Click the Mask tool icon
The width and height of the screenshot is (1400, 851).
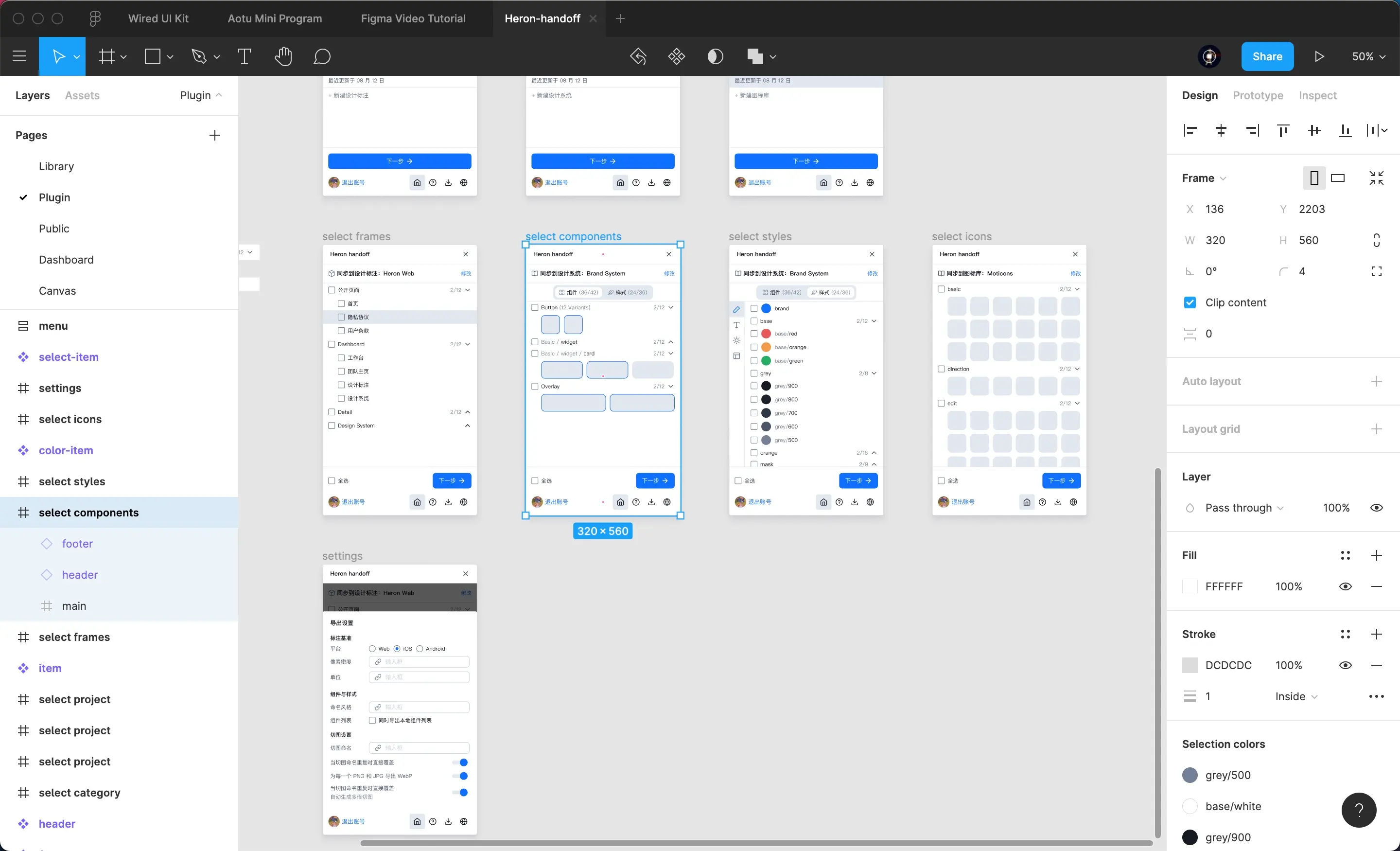click(x=715, y=56)
